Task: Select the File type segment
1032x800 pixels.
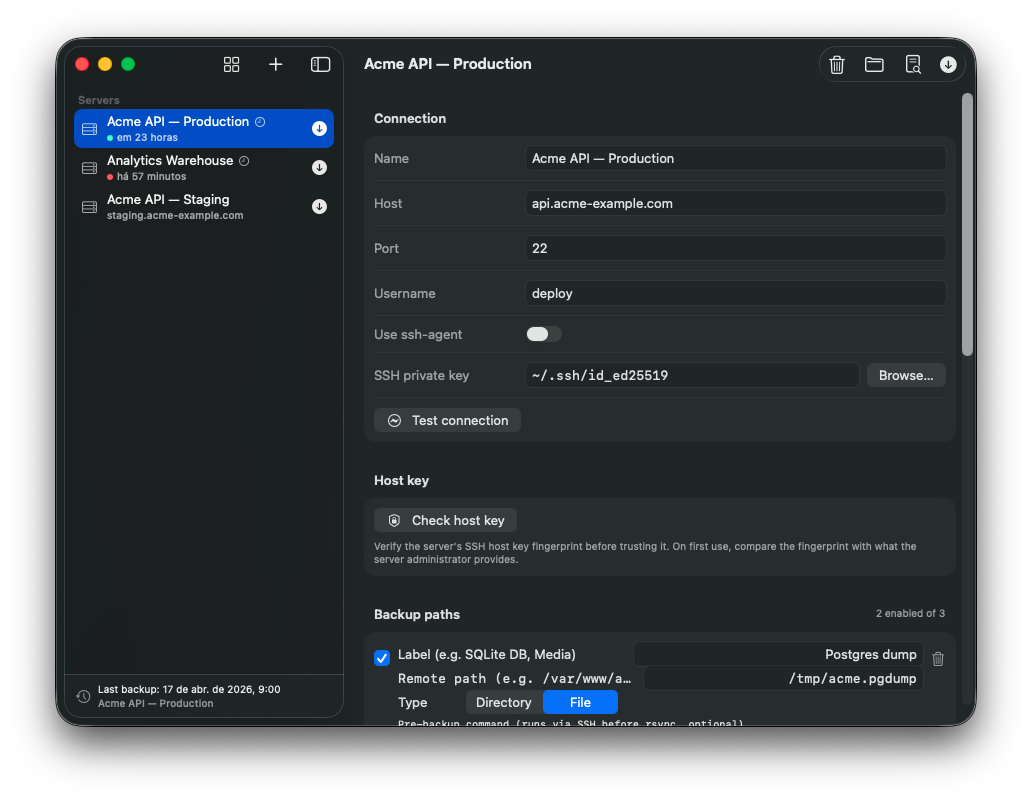Action: pos(580,702)
